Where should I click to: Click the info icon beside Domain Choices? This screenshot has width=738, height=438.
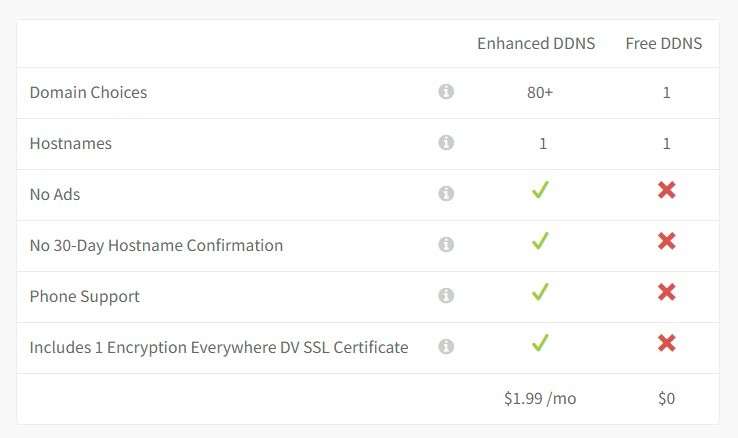(x=446, y=91)
